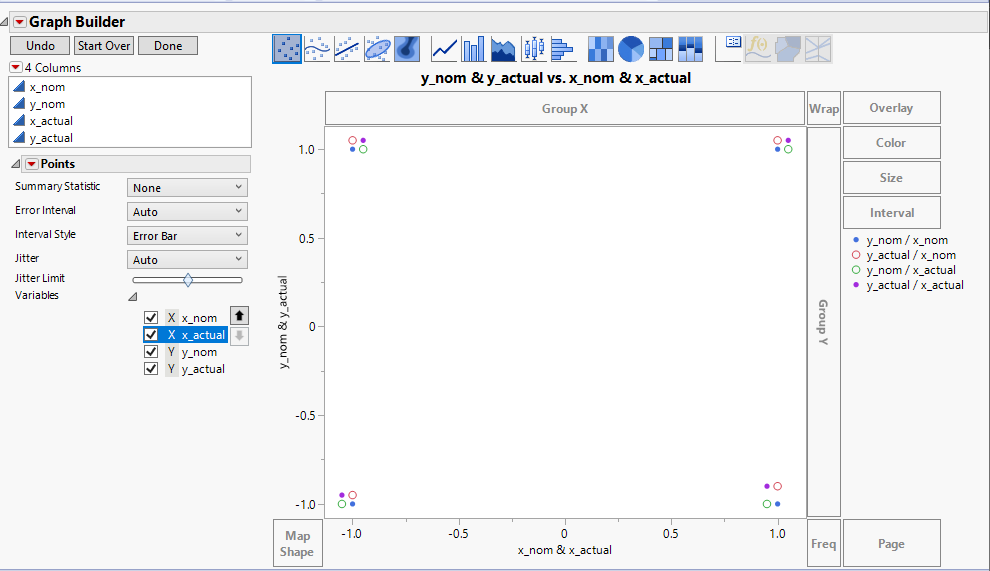Adjust the Jitter Limit slider handle
This screenshot has height=571, width=990.
tap(188, 280)
